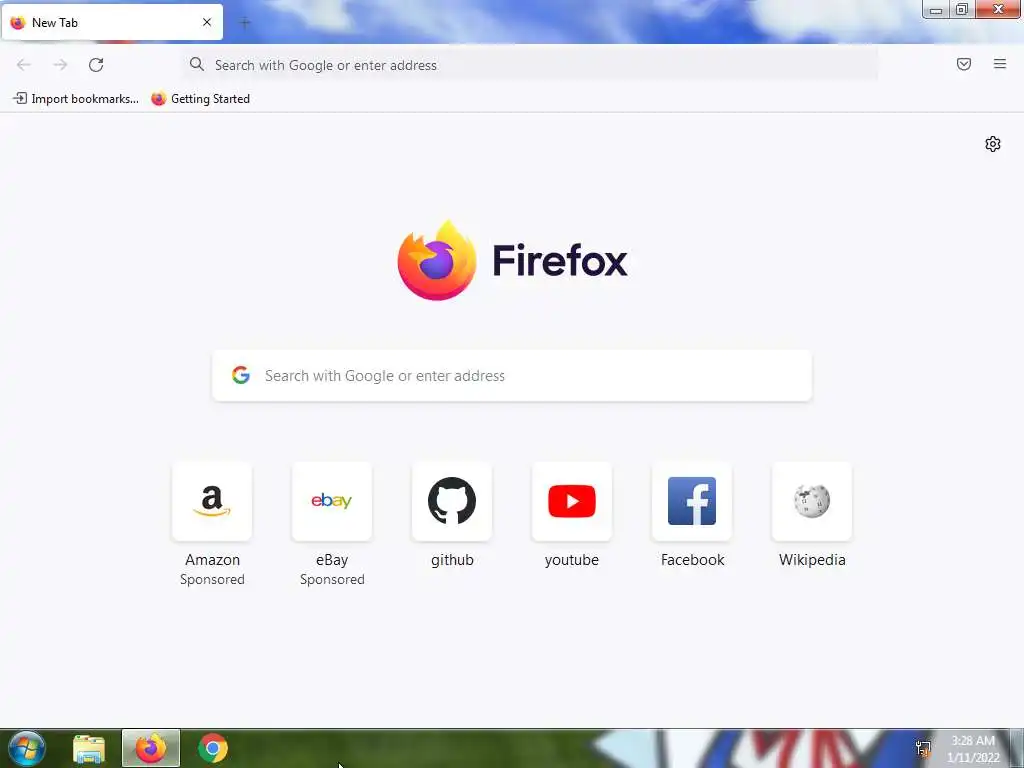Restore down the Firefox window
The height and width of the screenshot is (768, 1024).
[x=962, y=9]
